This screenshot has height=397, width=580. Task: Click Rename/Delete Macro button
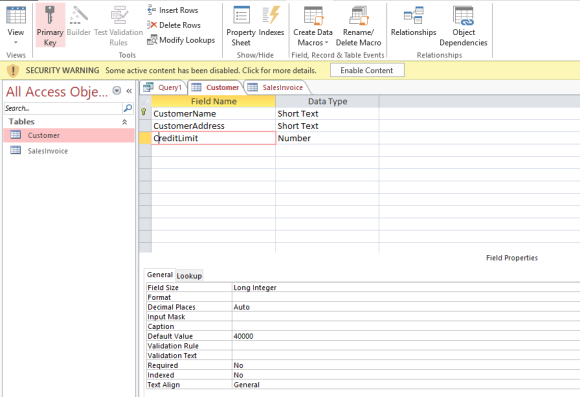[x=358, y=25]
